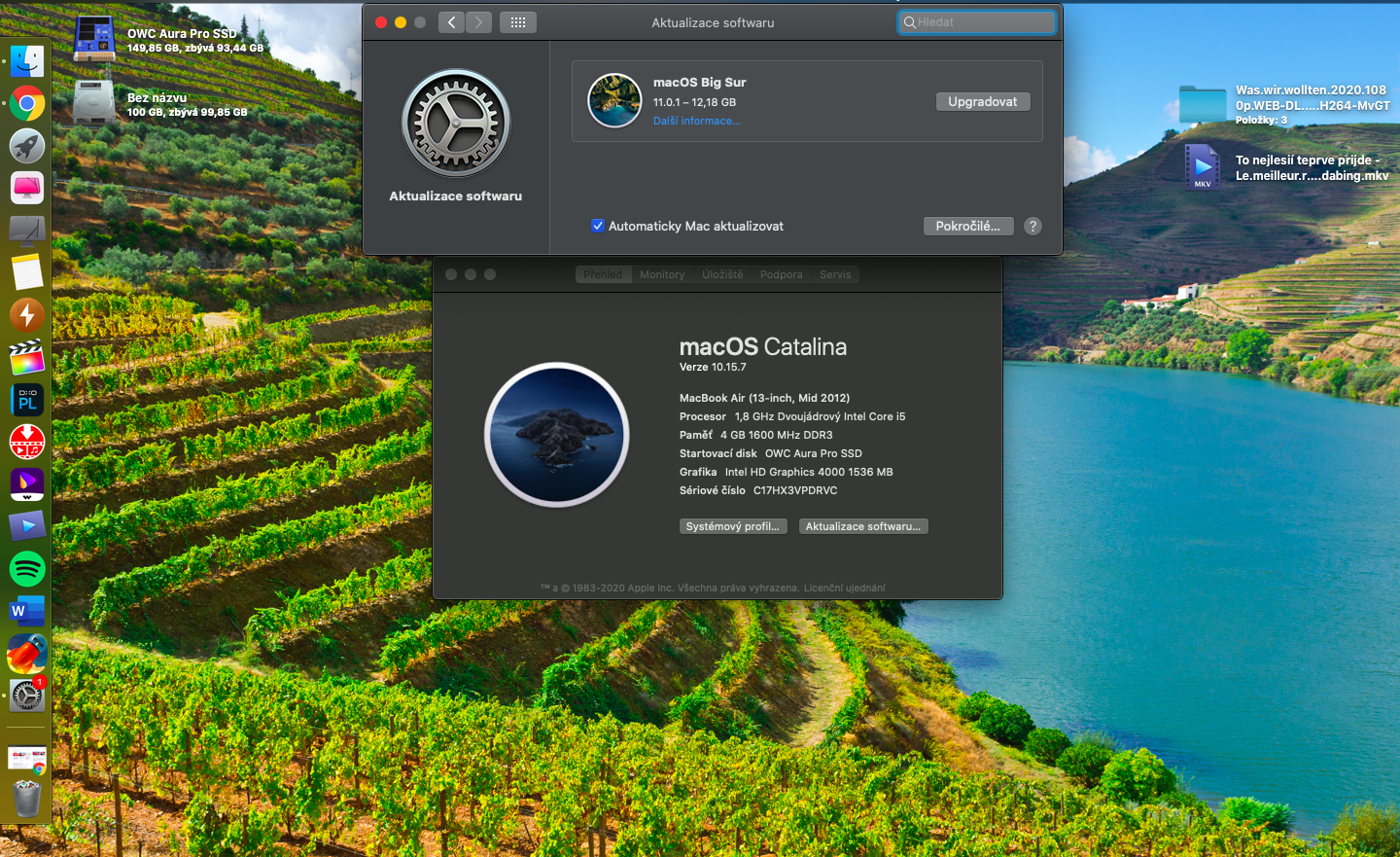This screenshot has height=857, width=1400.
Task: Select the Bez názvu desktop drive
Action: coord(94,102)
